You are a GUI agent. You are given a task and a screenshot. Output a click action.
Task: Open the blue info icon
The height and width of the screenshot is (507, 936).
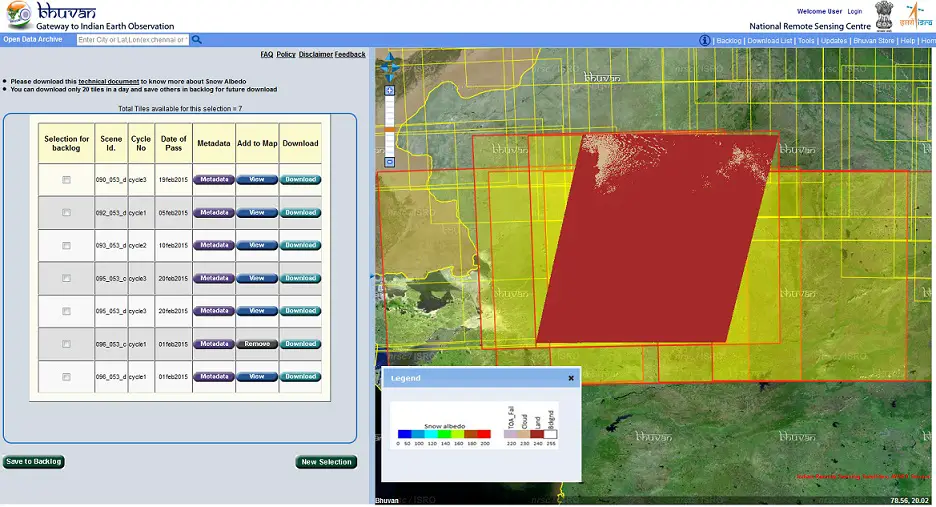(704, 41)
